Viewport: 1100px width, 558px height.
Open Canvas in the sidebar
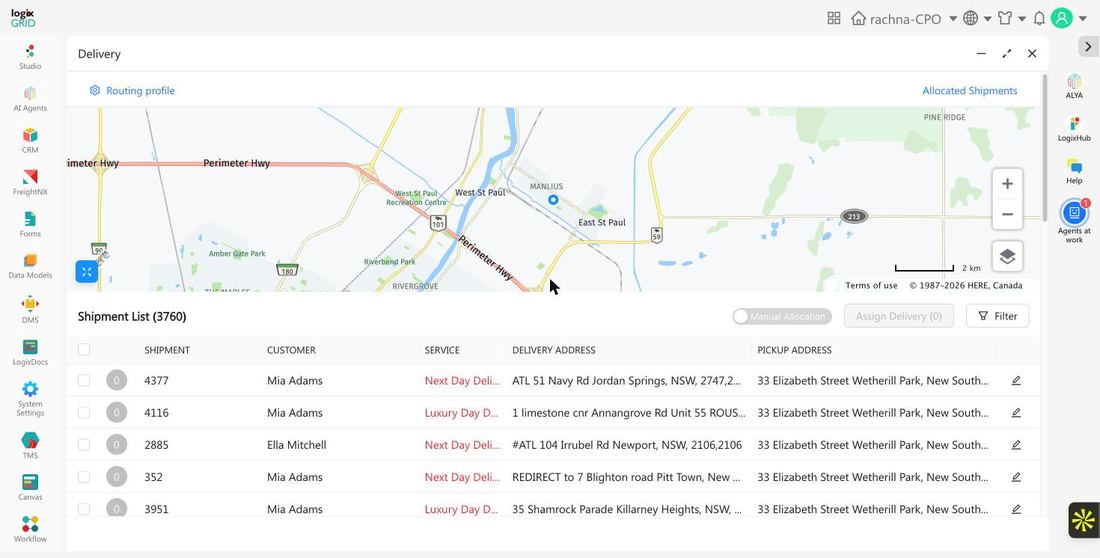(29, 488)
